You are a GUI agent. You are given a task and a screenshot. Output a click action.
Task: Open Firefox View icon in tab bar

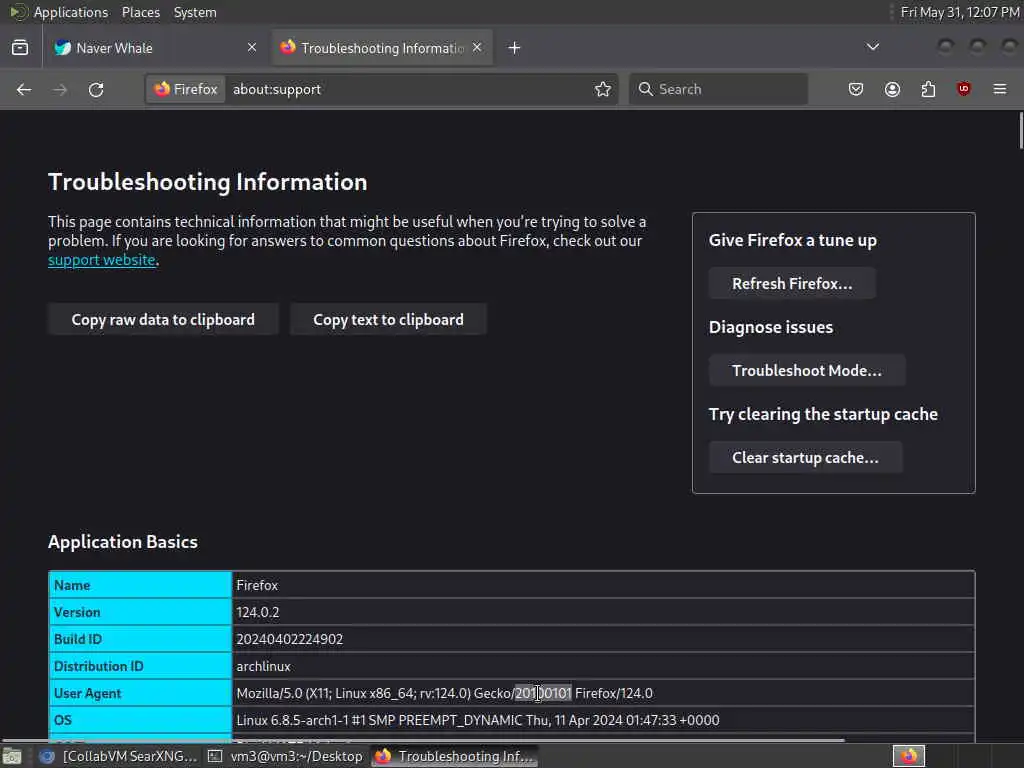point(20,48)
